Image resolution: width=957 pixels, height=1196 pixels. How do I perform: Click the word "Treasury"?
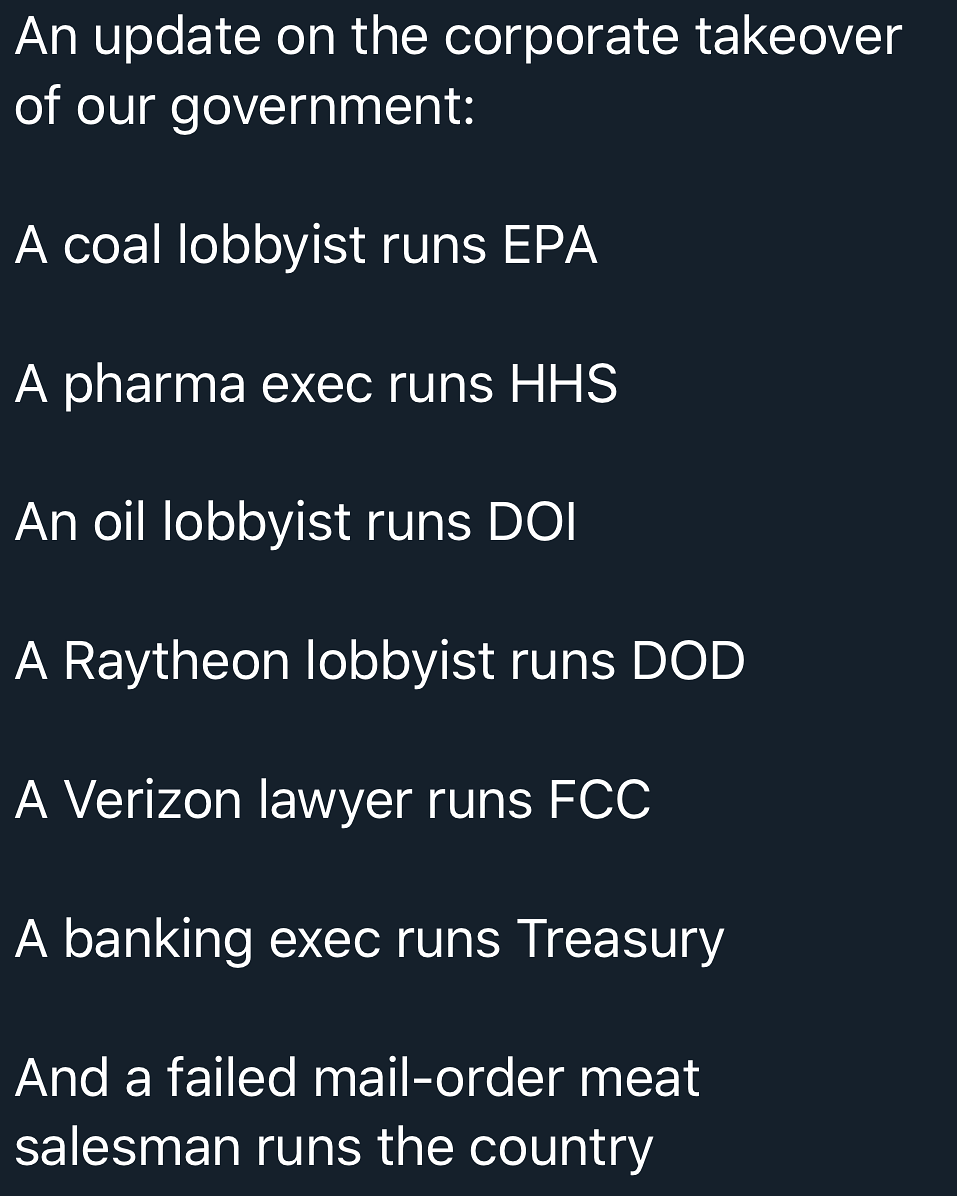620,940
